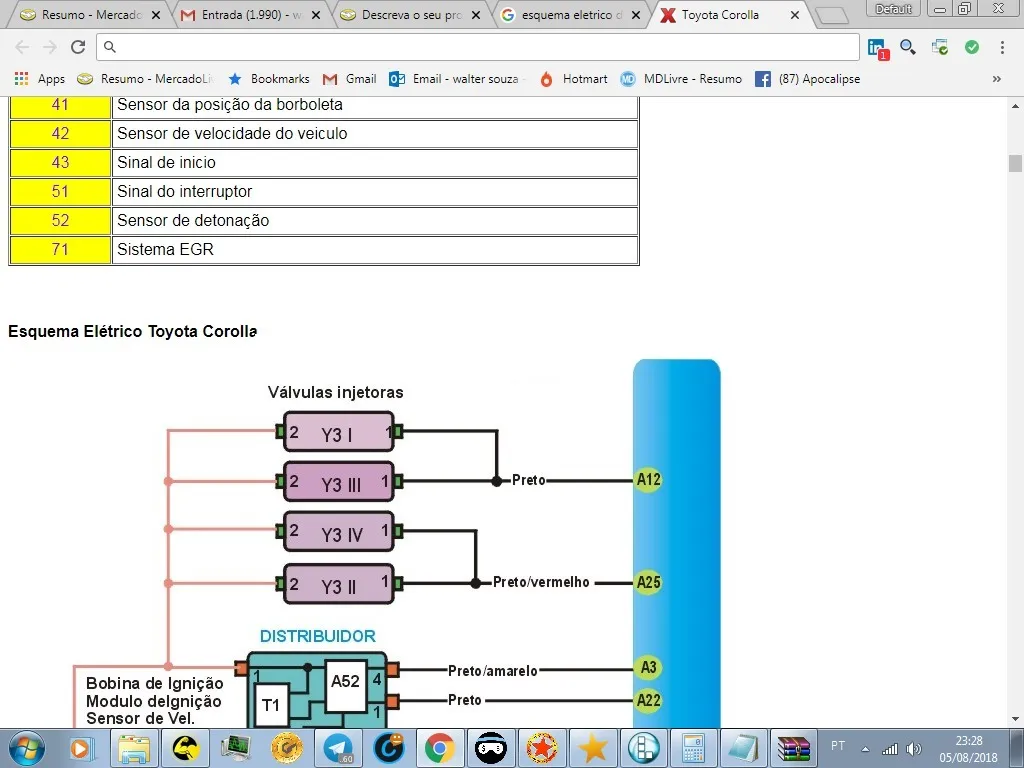1024x768 pixels.
Task: Show hidden tray icons arrow
Action: [865, 749]
